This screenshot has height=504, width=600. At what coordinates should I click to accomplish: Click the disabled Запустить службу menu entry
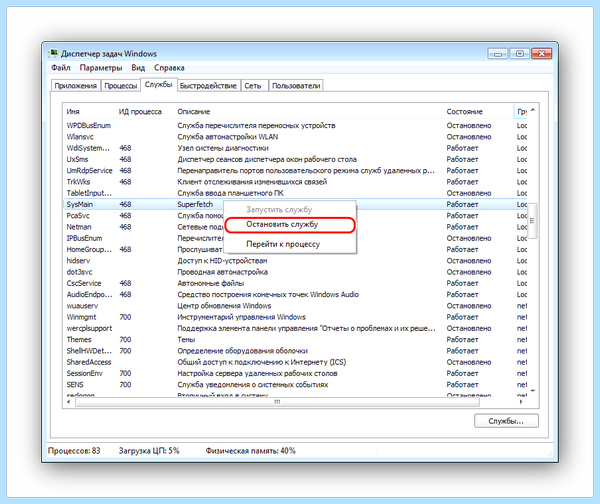click(290, 210)
